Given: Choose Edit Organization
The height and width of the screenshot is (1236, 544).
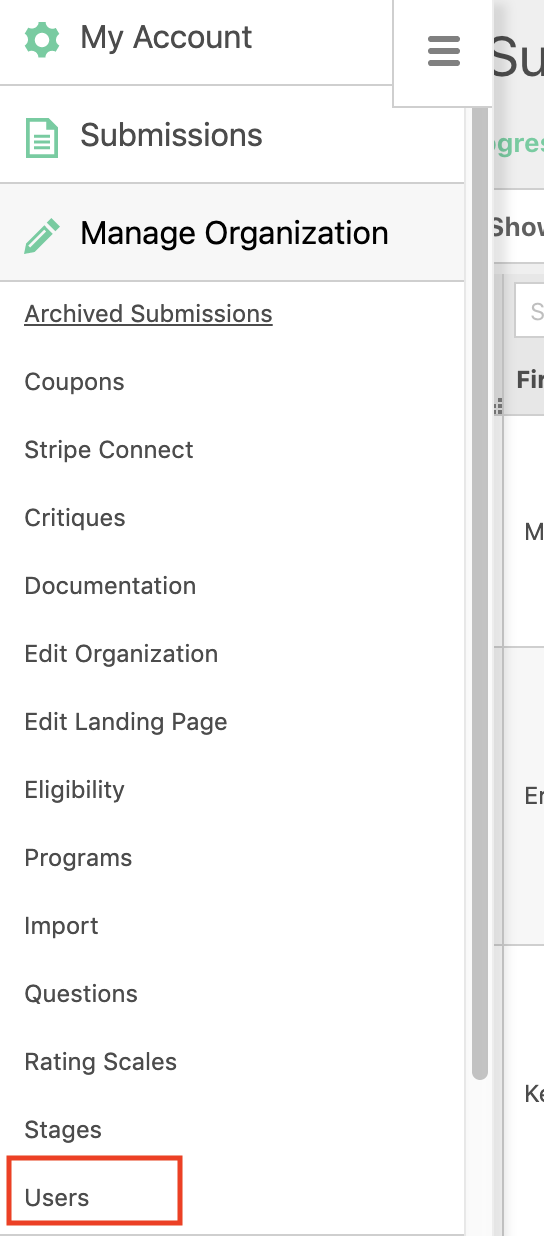Looking at the screenshot, I should tap(121, 654).
